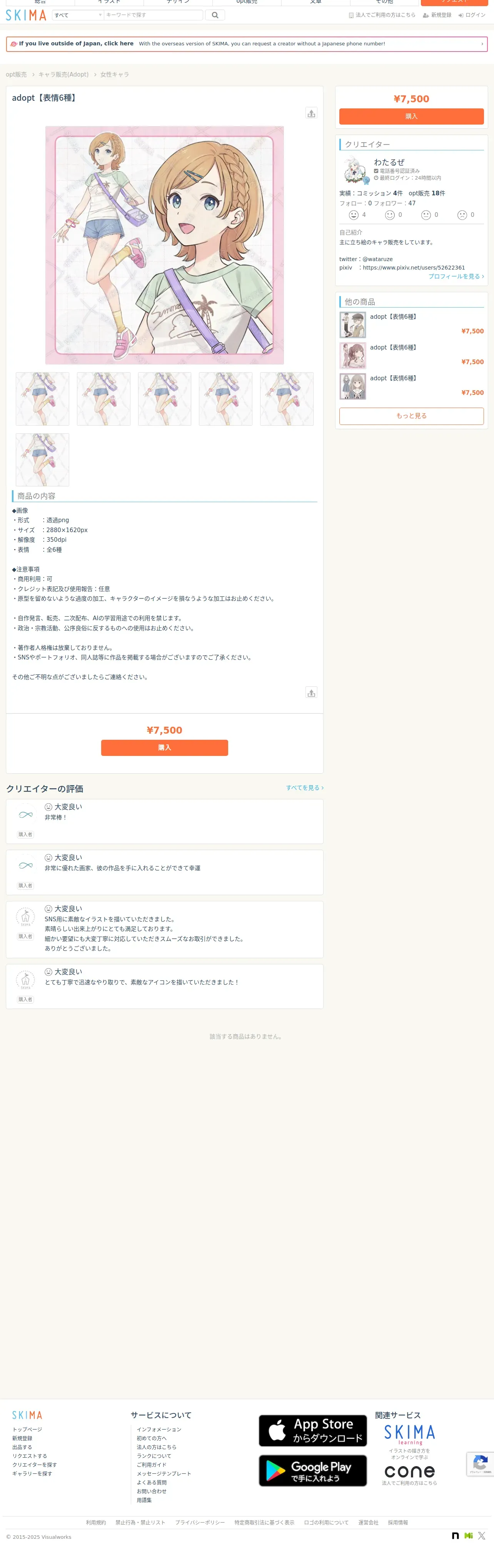Open 初めての方へ footer link
This screenshot has width=494, height=1568.
(152, 1438)
